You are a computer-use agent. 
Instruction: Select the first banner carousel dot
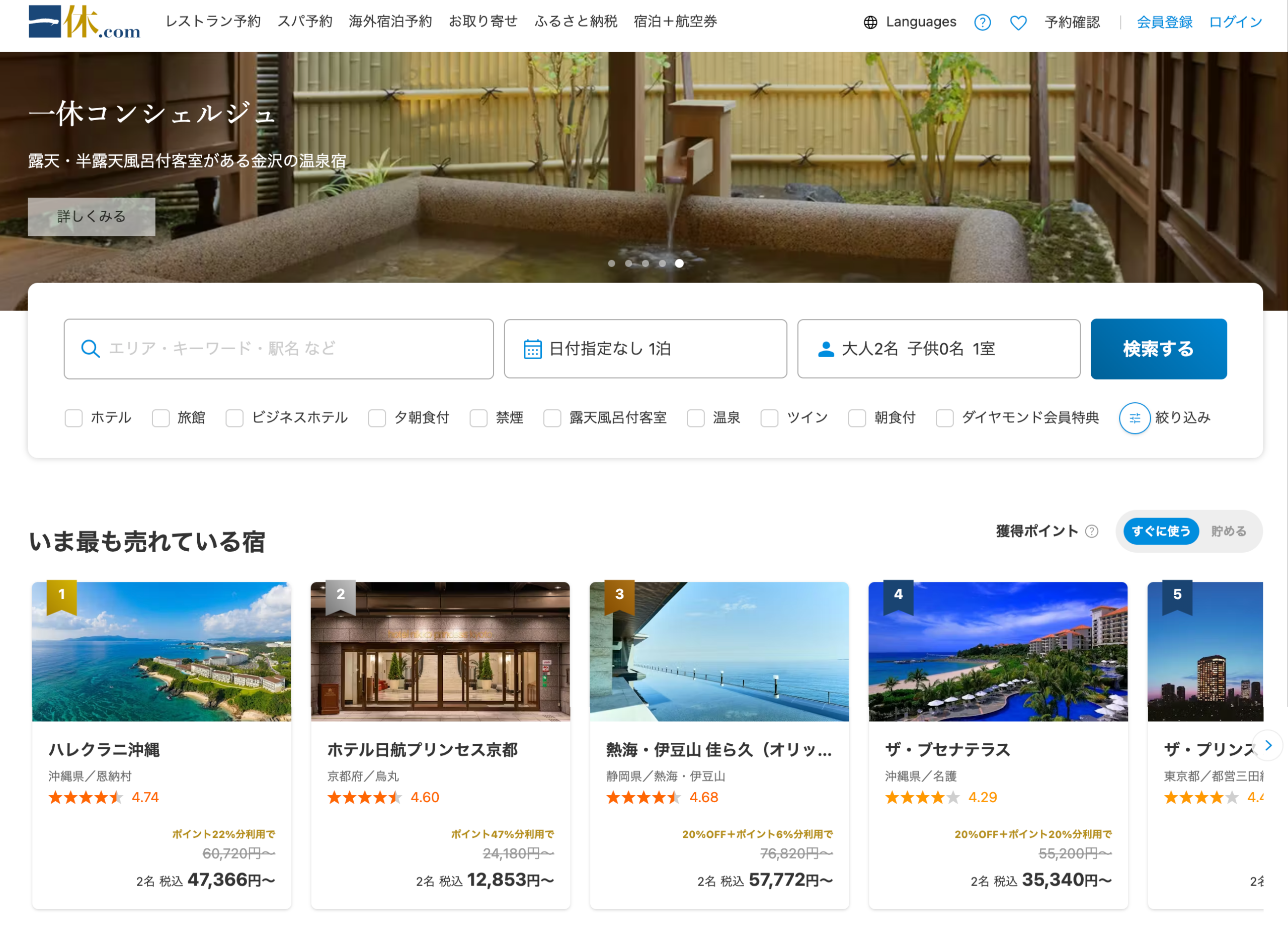(x=611, y=264)
